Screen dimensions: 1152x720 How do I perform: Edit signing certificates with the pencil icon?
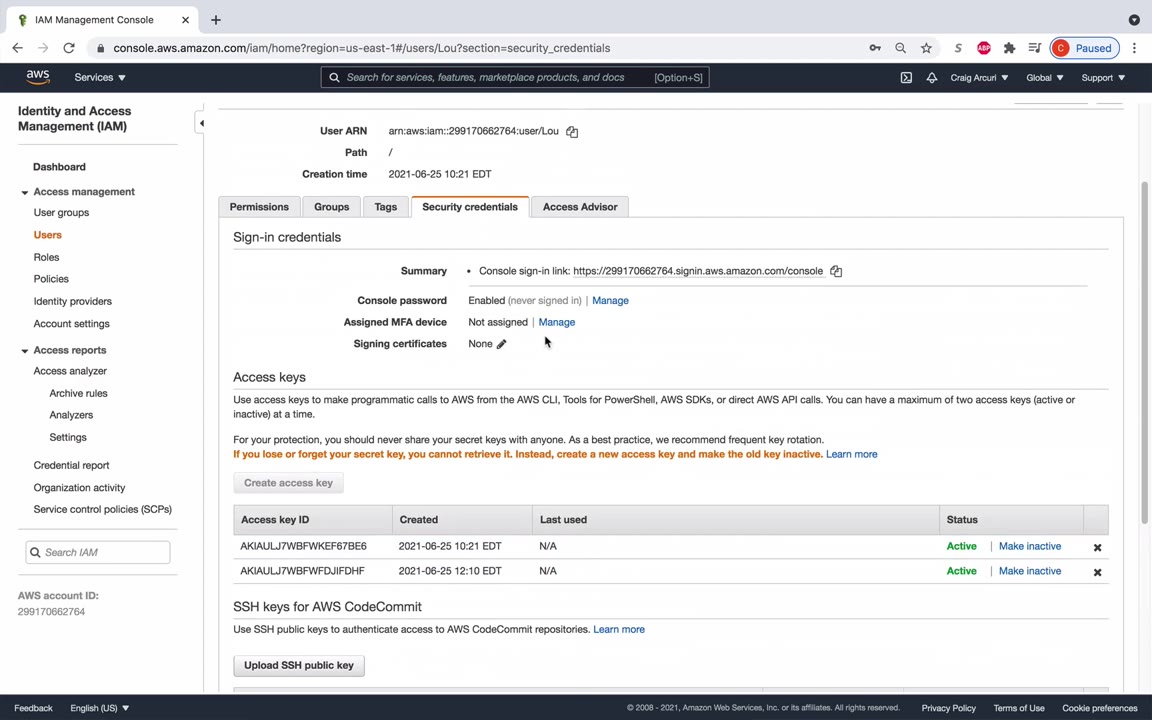(501, 344)
